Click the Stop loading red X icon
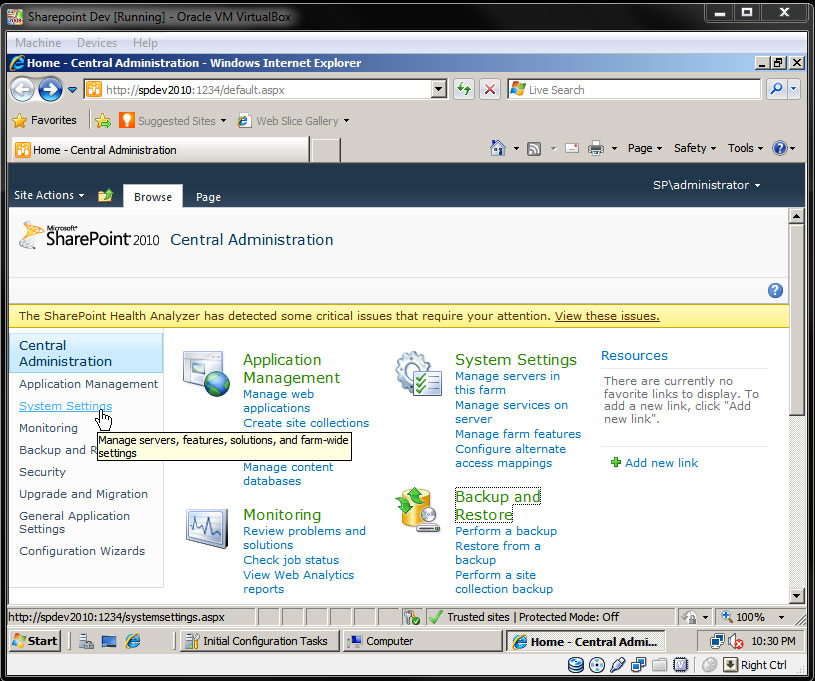815x681 pixels. point(490,89)
